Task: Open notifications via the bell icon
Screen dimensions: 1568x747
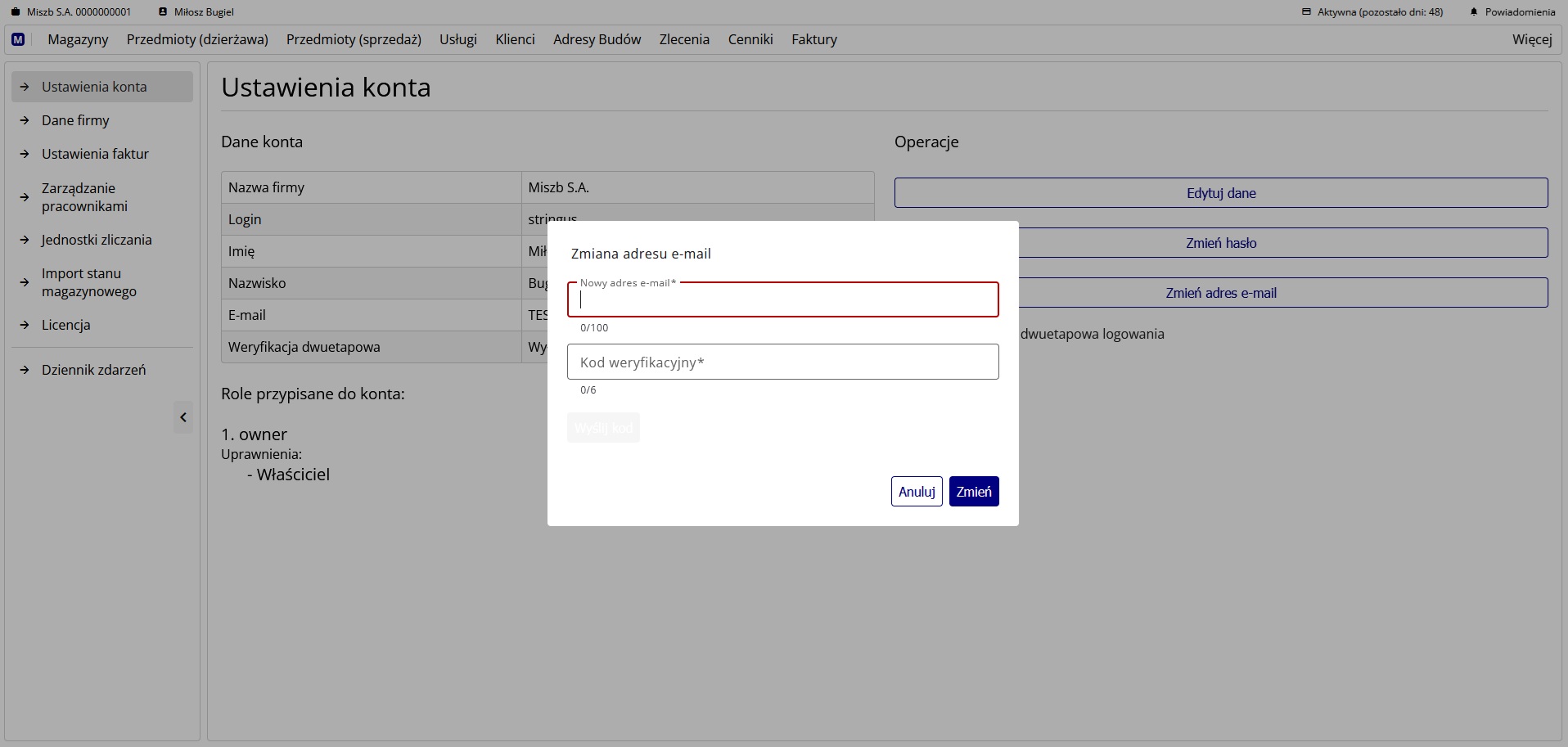Action: 1475,11
